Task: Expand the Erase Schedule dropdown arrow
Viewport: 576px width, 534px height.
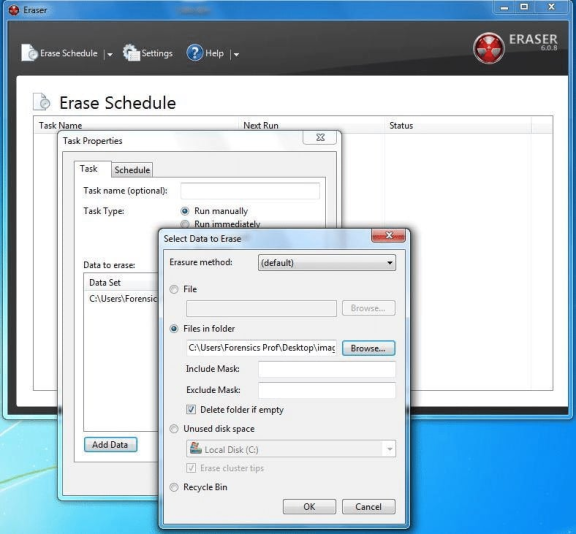Action: pos(109,54)
